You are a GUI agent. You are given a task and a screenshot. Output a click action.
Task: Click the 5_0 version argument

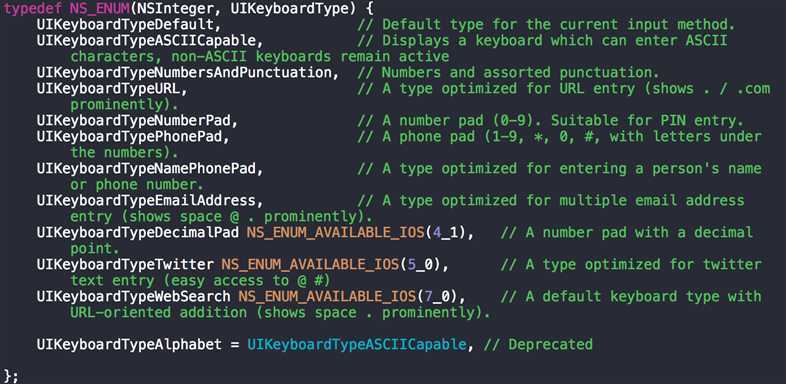coord(420,264)
